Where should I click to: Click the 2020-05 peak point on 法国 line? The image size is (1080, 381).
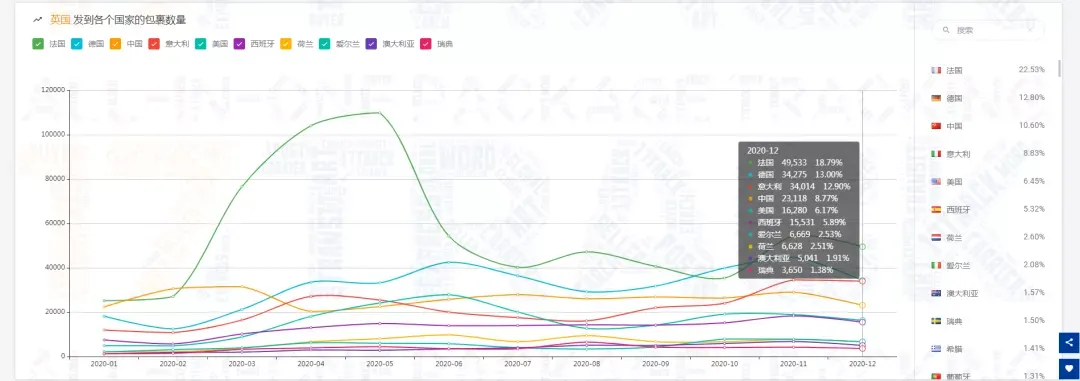coord(380,112)
